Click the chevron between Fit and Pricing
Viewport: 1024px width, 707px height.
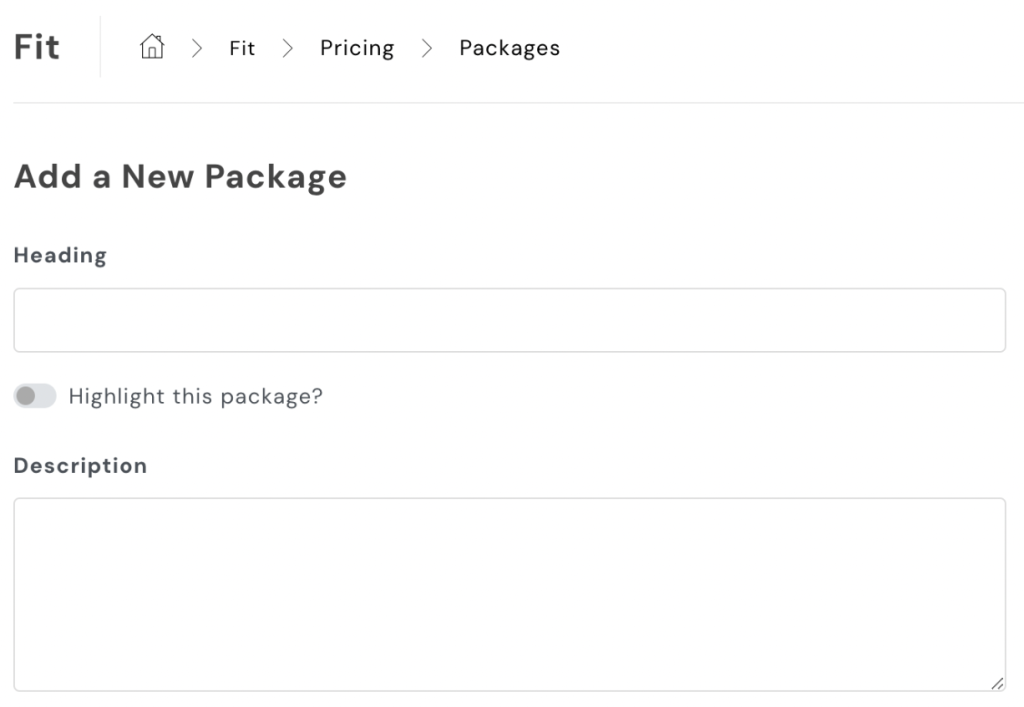tap(288, 48)
